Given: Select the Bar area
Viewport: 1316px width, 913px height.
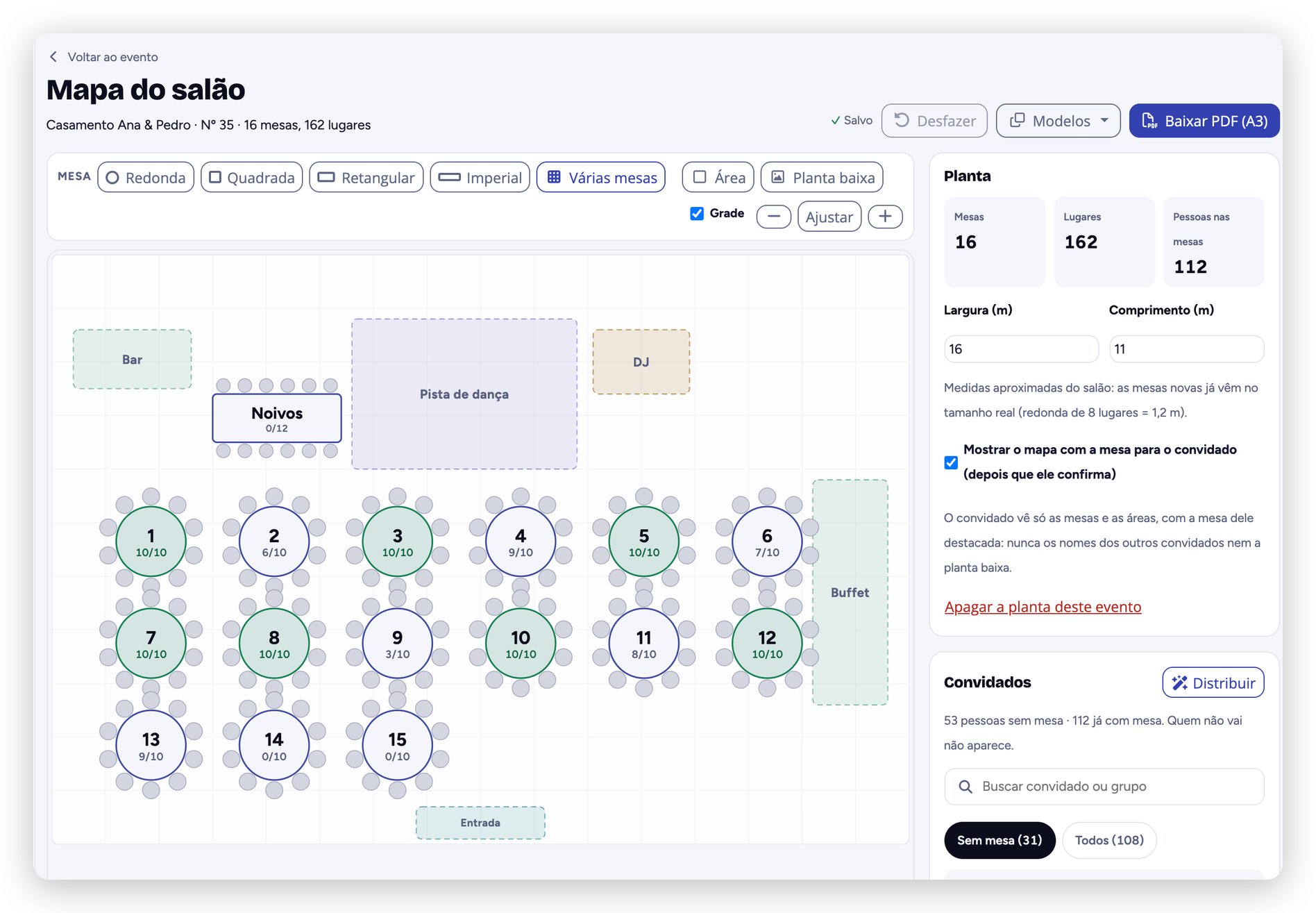Looking at the screenshot, I should click(132, 359).
